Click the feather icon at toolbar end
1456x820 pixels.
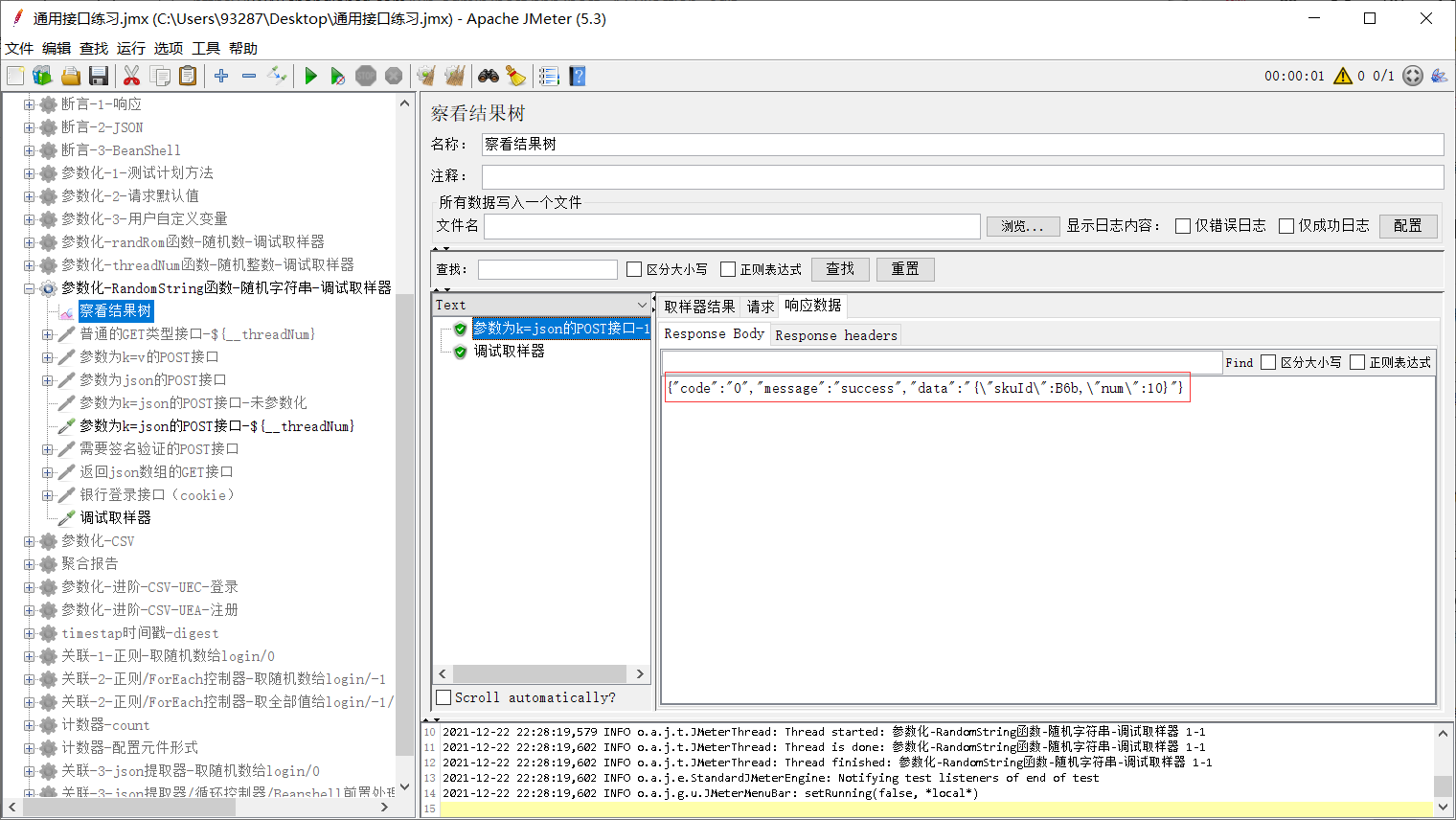[x=1439, y=76]
